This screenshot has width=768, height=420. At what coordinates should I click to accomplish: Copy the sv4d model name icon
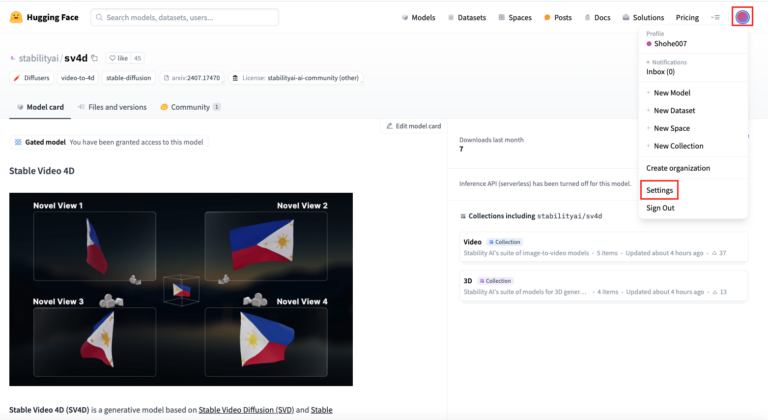95,59
